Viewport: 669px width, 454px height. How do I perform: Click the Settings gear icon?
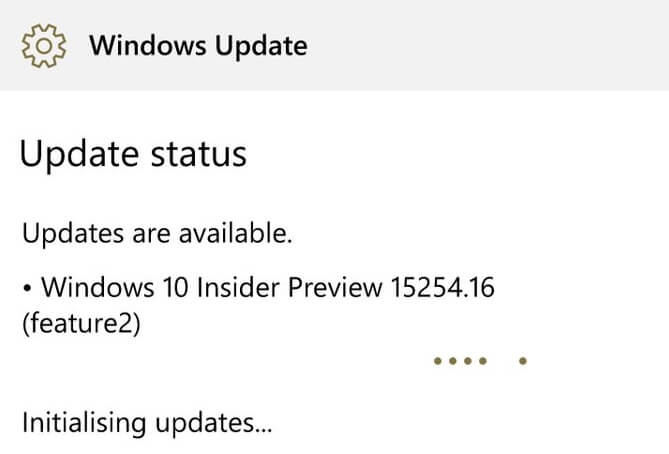44,46
